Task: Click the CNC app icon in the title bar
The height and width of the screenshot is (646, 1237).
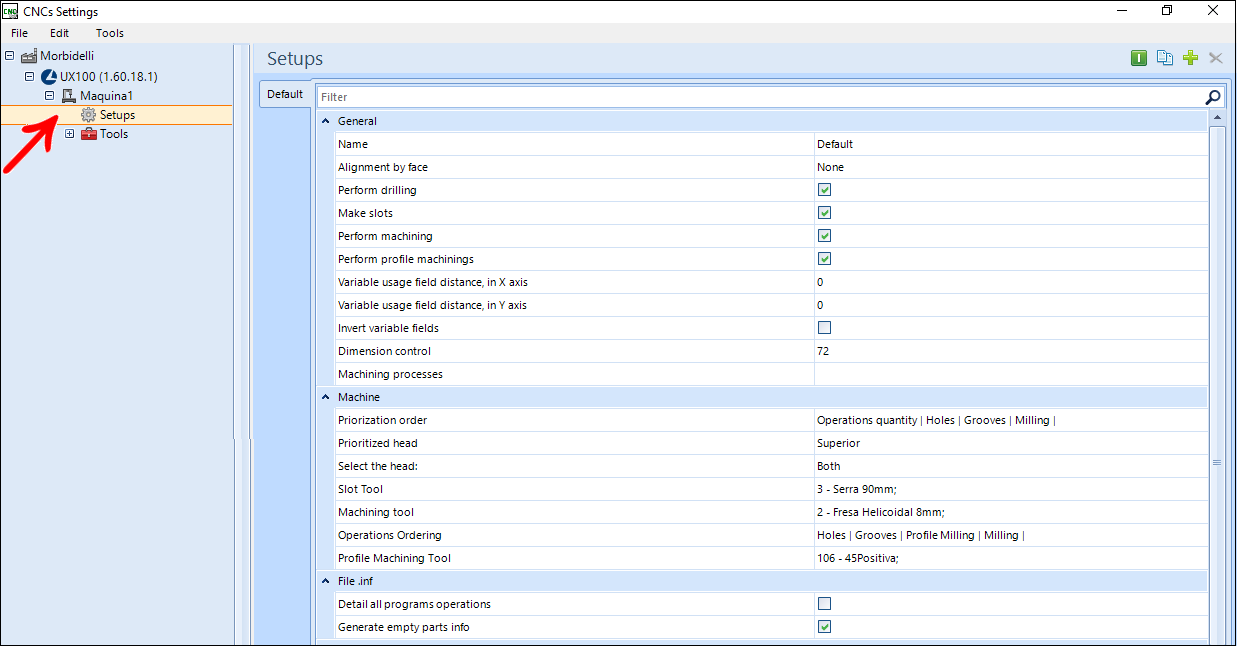Action: (10, 11)
